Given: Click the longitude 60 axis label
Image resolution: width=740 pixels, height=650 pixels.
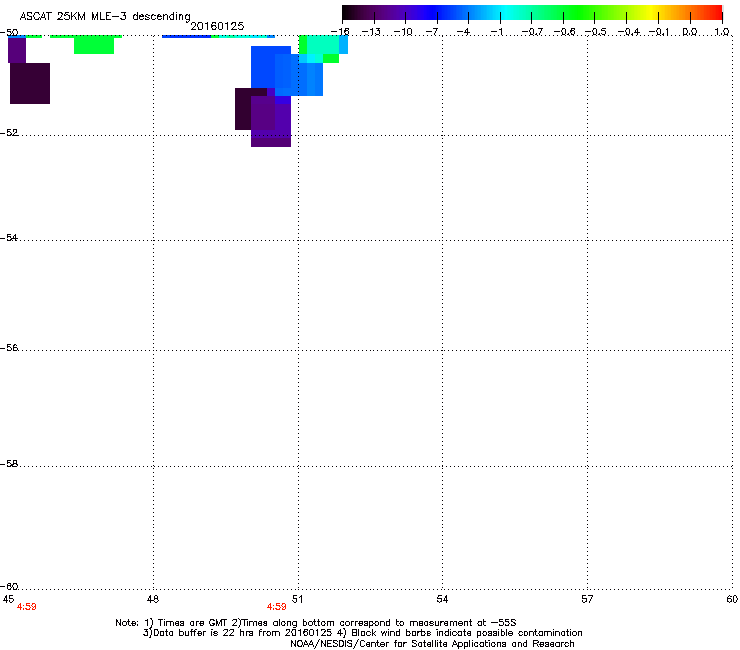Looking at the screenshot, I should click(x=732, y=599).
